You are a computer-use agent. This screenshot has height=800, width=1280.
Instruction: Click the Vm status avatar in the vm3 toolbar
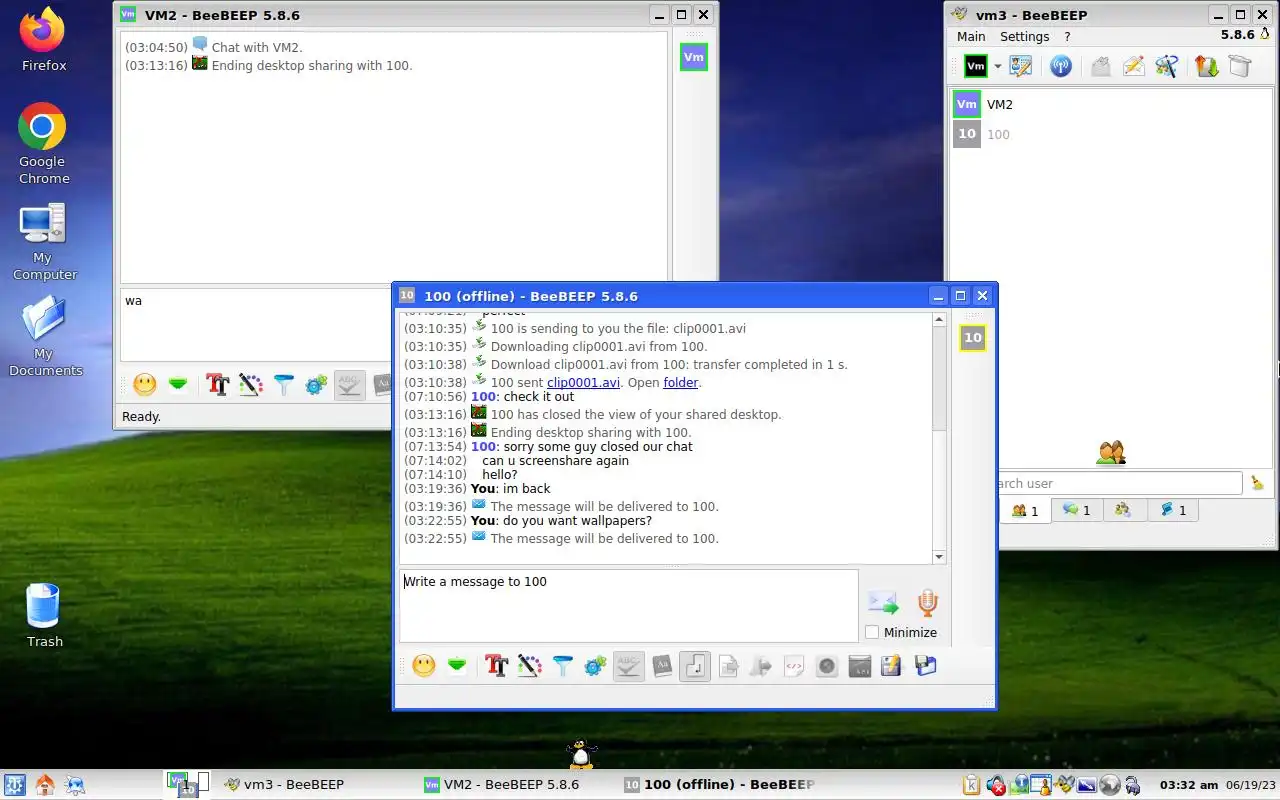(975, 66)
